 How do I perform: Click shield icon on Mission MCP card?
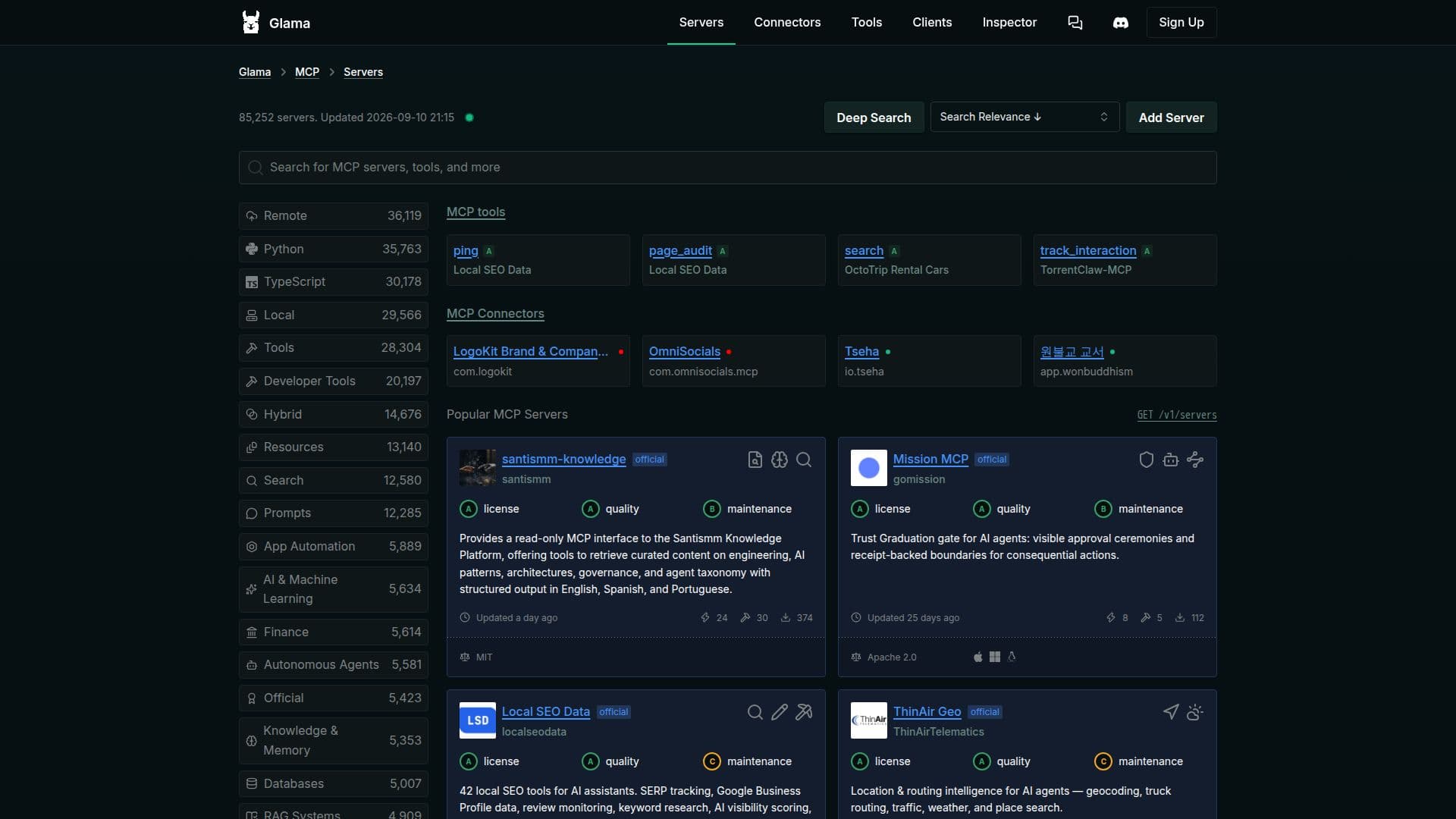click(1146, 460)
